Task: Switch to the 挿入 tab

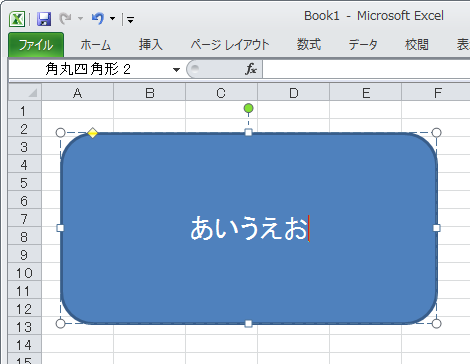Action: point(151,45)
